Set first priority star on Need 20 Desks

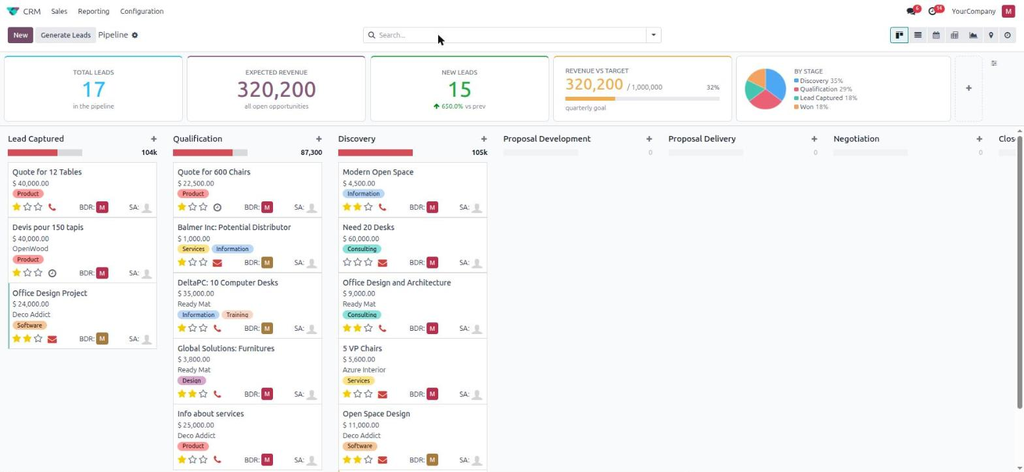pos(347,262)
